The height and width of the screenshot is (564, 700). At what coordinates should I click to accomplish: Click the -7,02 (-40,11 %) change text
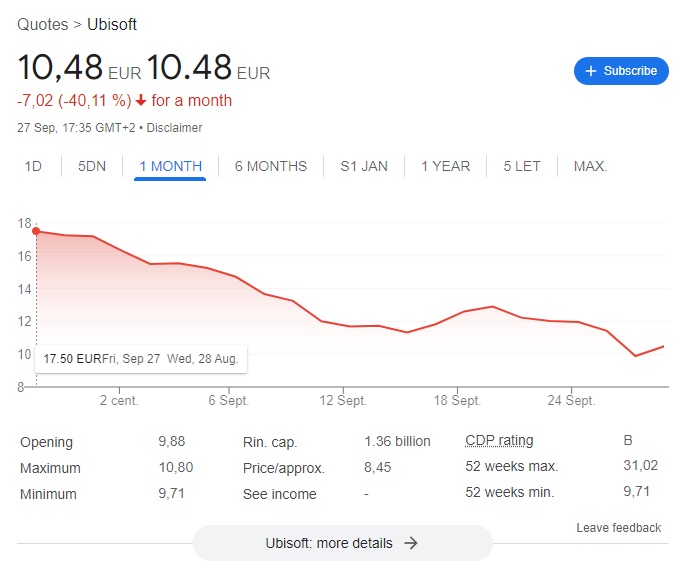coord(74,100)
